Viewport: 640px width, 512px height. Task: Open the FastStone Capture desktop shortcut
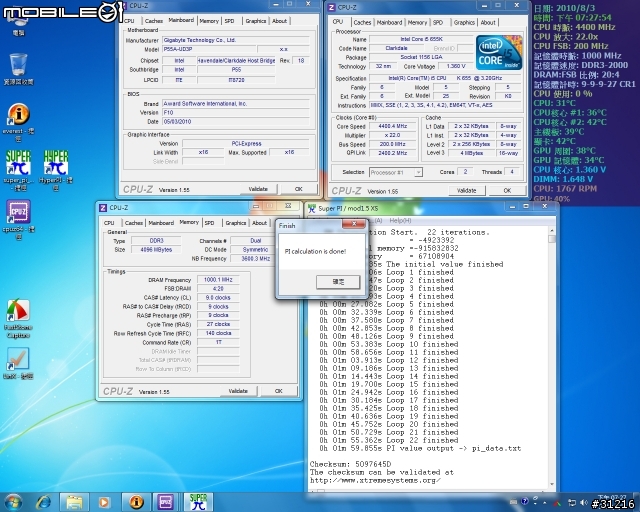(x=18, y=318)
